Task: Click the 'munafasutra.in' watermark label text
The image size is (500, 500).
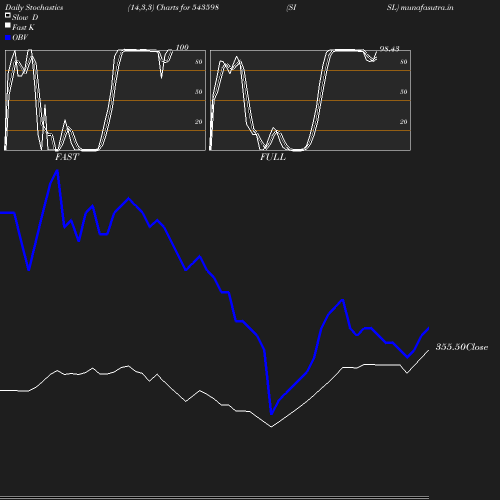Action: pos(427,8)
